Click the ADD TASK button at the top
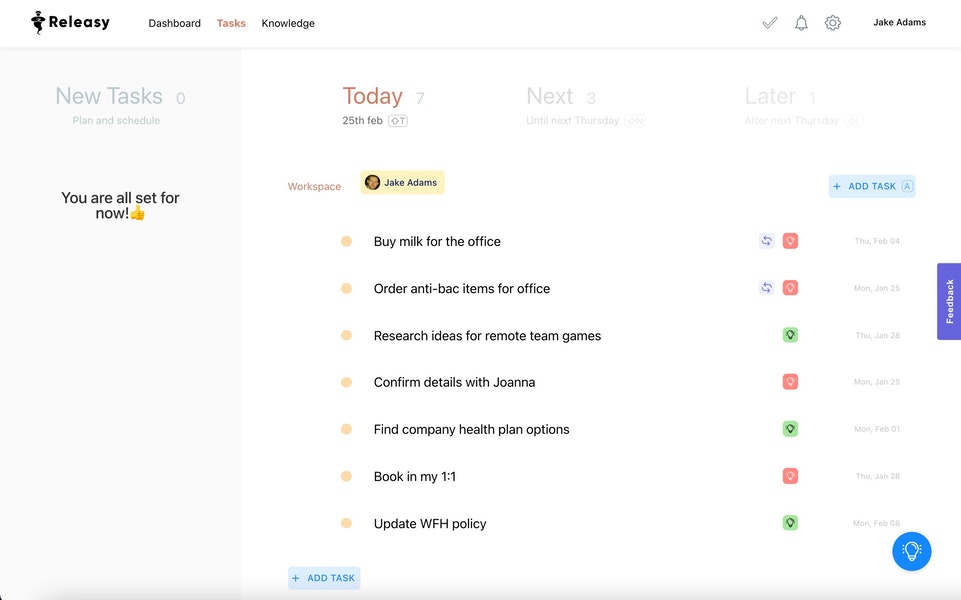The image size is (961, 600). [x=871, y=186]
